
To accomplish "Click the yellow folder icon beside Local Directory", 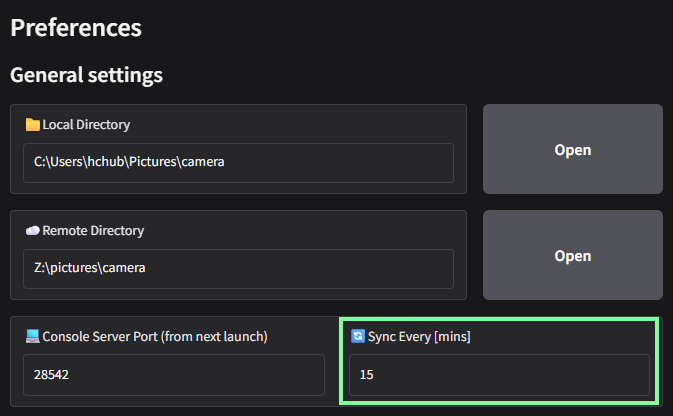I will 33,124.
